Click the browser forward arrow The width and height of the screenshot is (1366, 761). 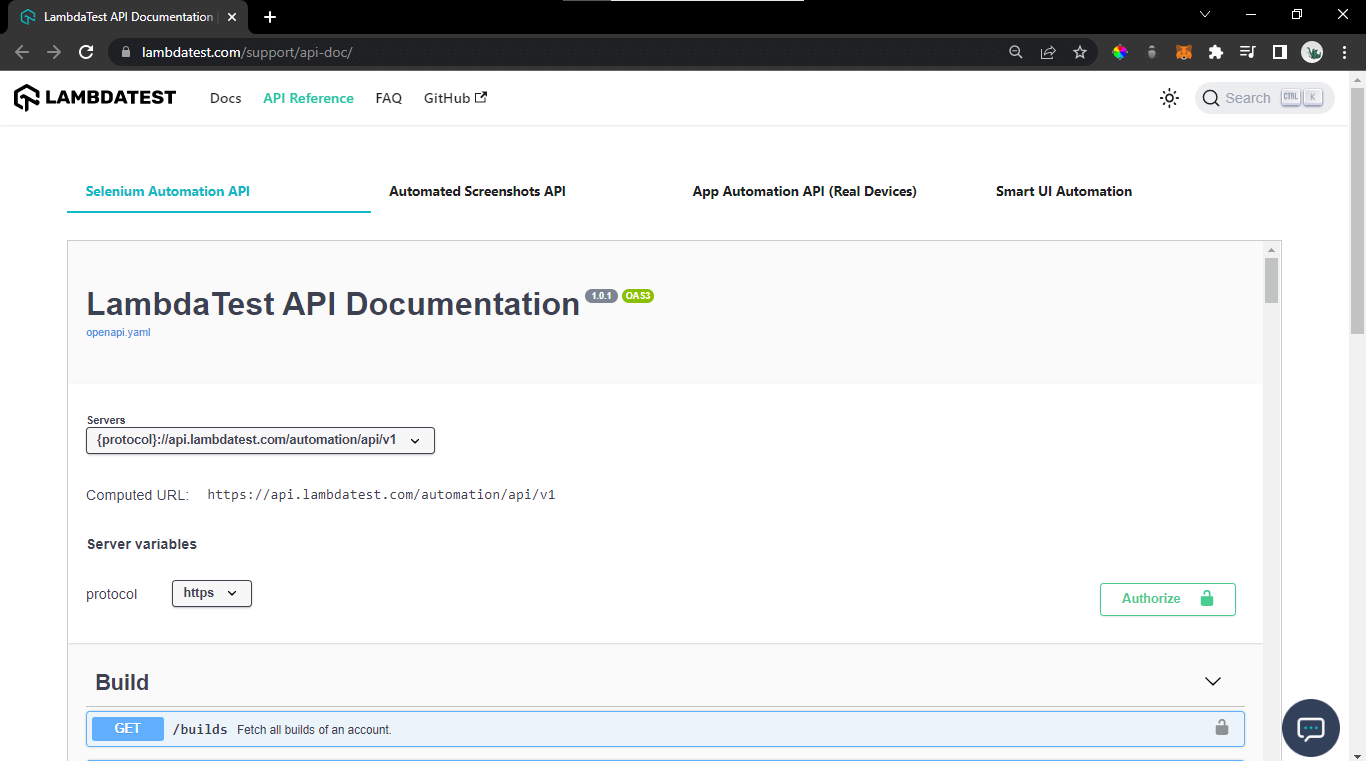(54, 52)
